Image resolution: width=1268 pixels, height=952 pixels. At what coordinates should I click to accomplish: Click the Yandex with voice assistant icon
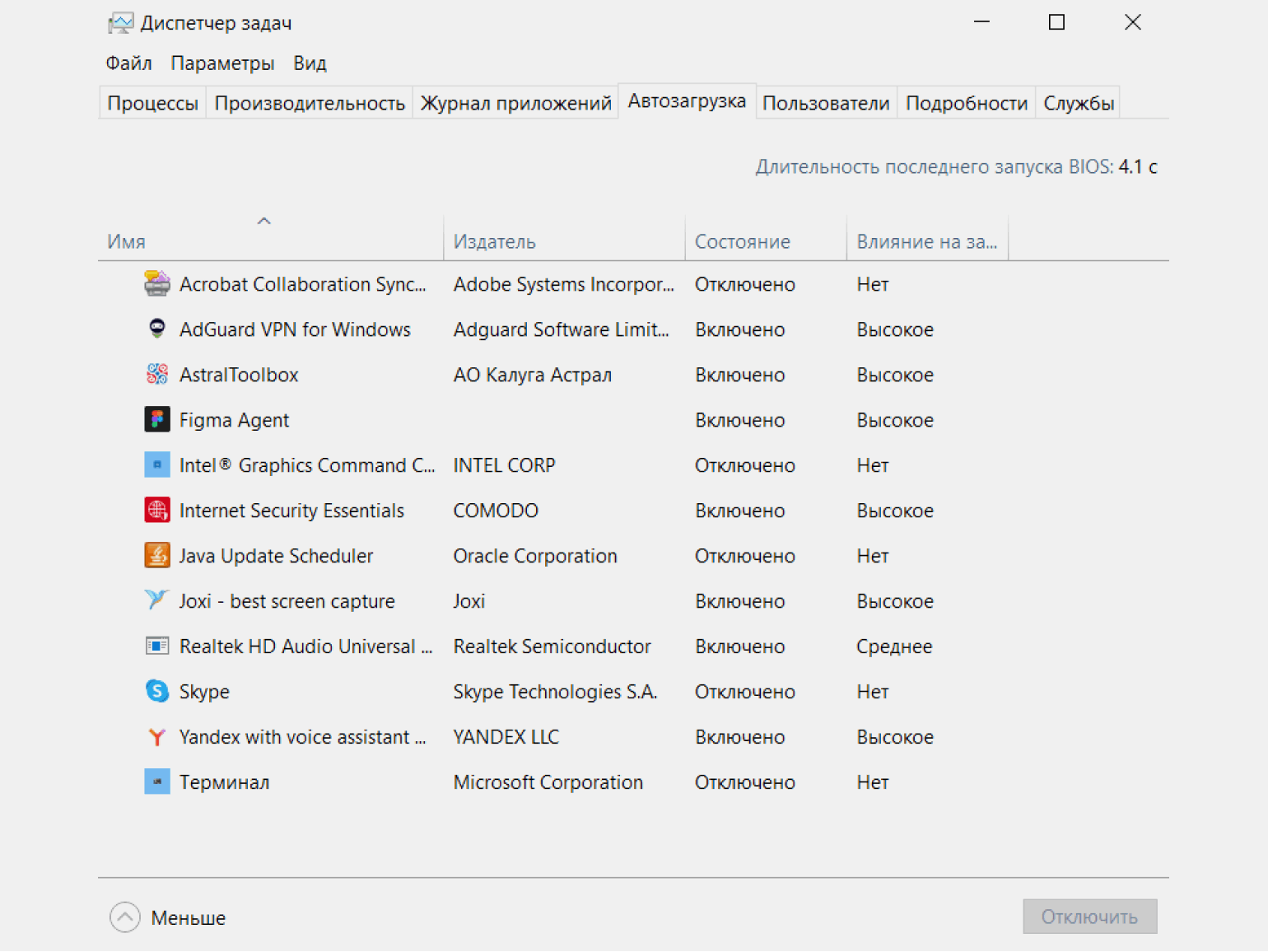(x=156, y=737)
